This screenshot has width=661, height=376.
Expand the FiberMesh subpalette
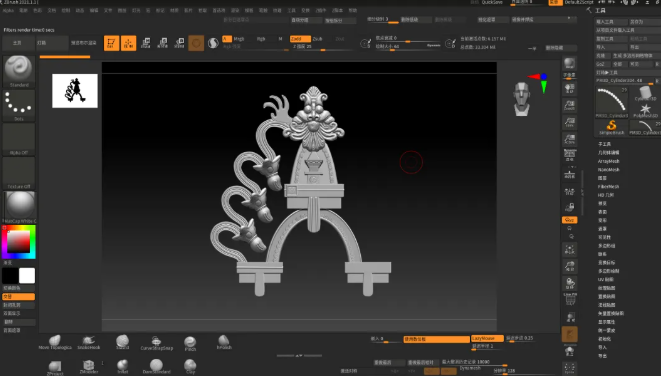pyautogui.click(x=608, y=186)
